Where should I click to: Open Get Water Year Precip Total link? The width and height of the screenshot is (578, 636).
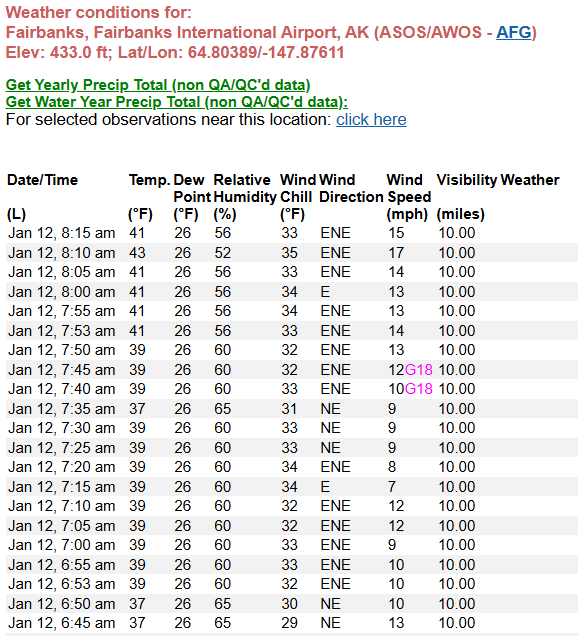(x=176, y=102)
